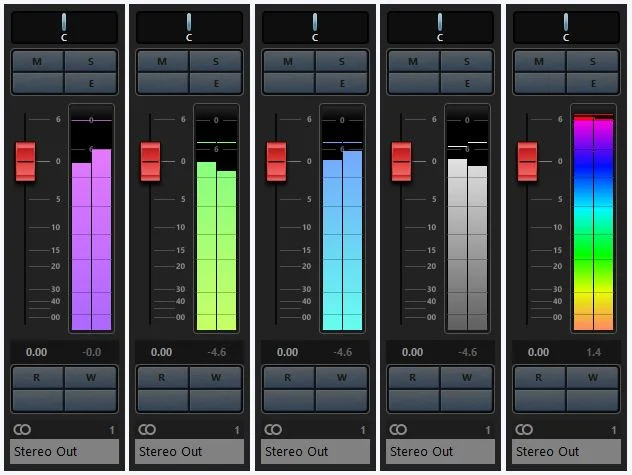This screenshot has height=475, width=632.
Task: Enable Read automation R on white-meter strip
Action: click(x=414, y=378)
